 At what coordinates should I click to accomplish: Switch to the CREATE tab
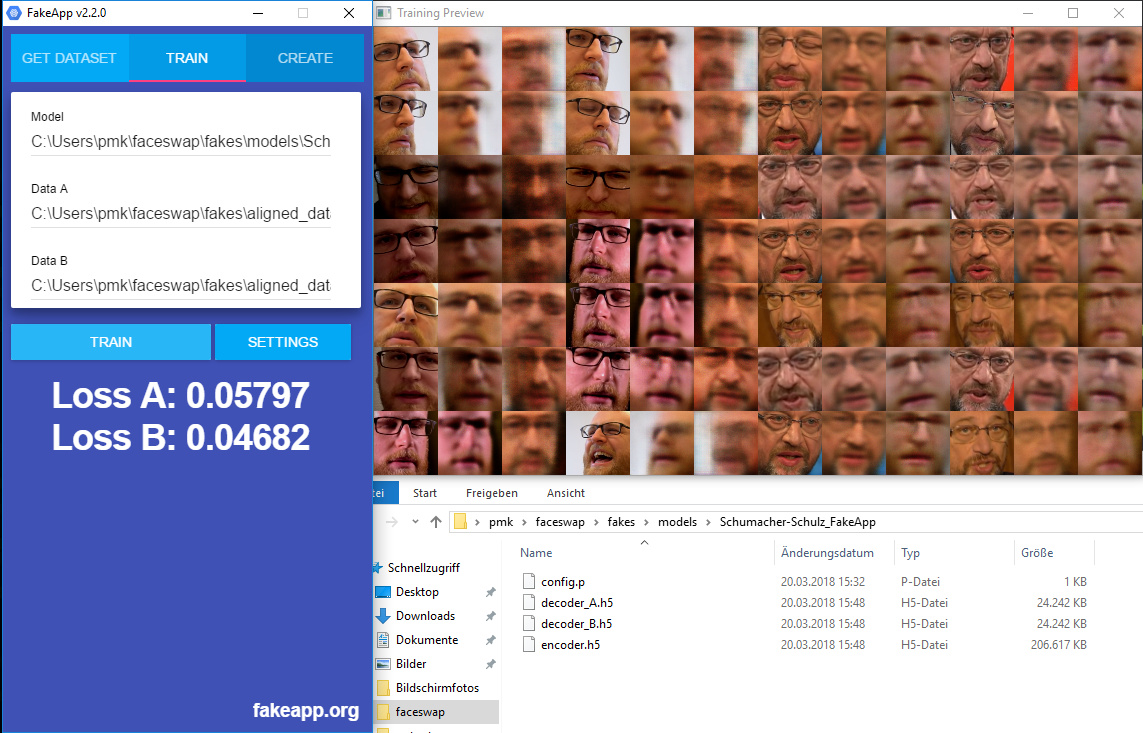point(305,58)
